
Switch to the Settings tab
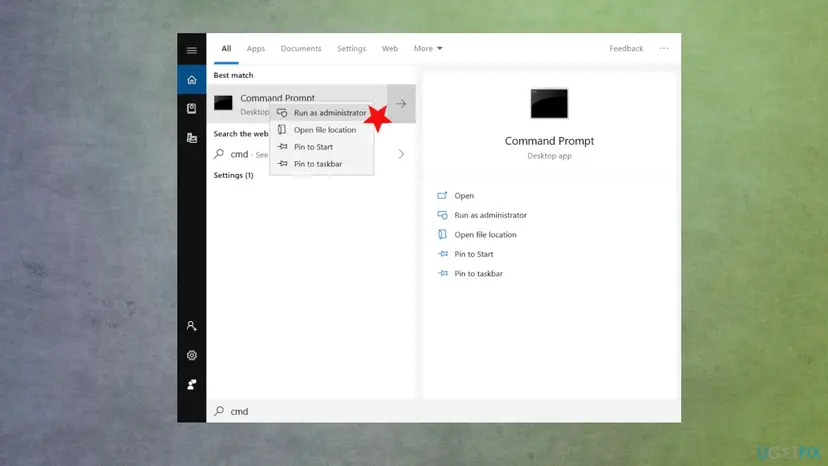351,49
